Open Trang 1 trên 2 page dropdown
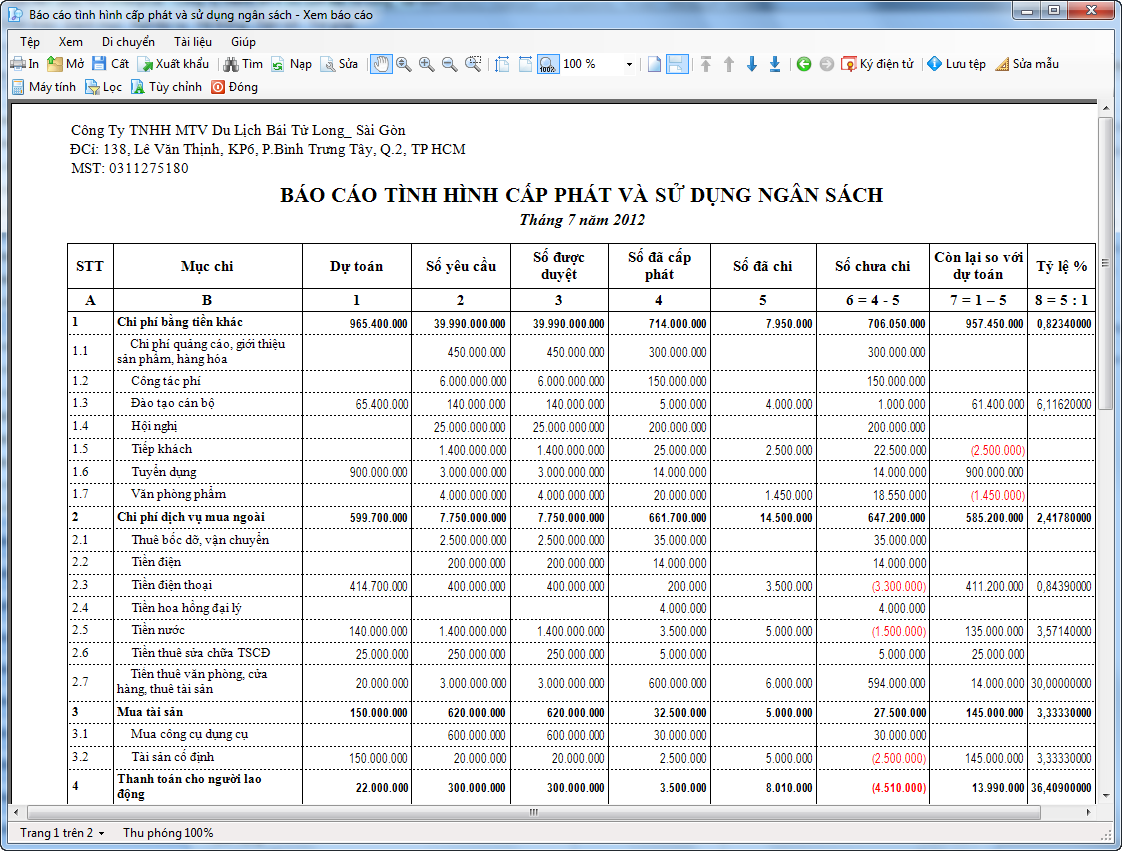 pyautogui.click(x=62, y=832)
